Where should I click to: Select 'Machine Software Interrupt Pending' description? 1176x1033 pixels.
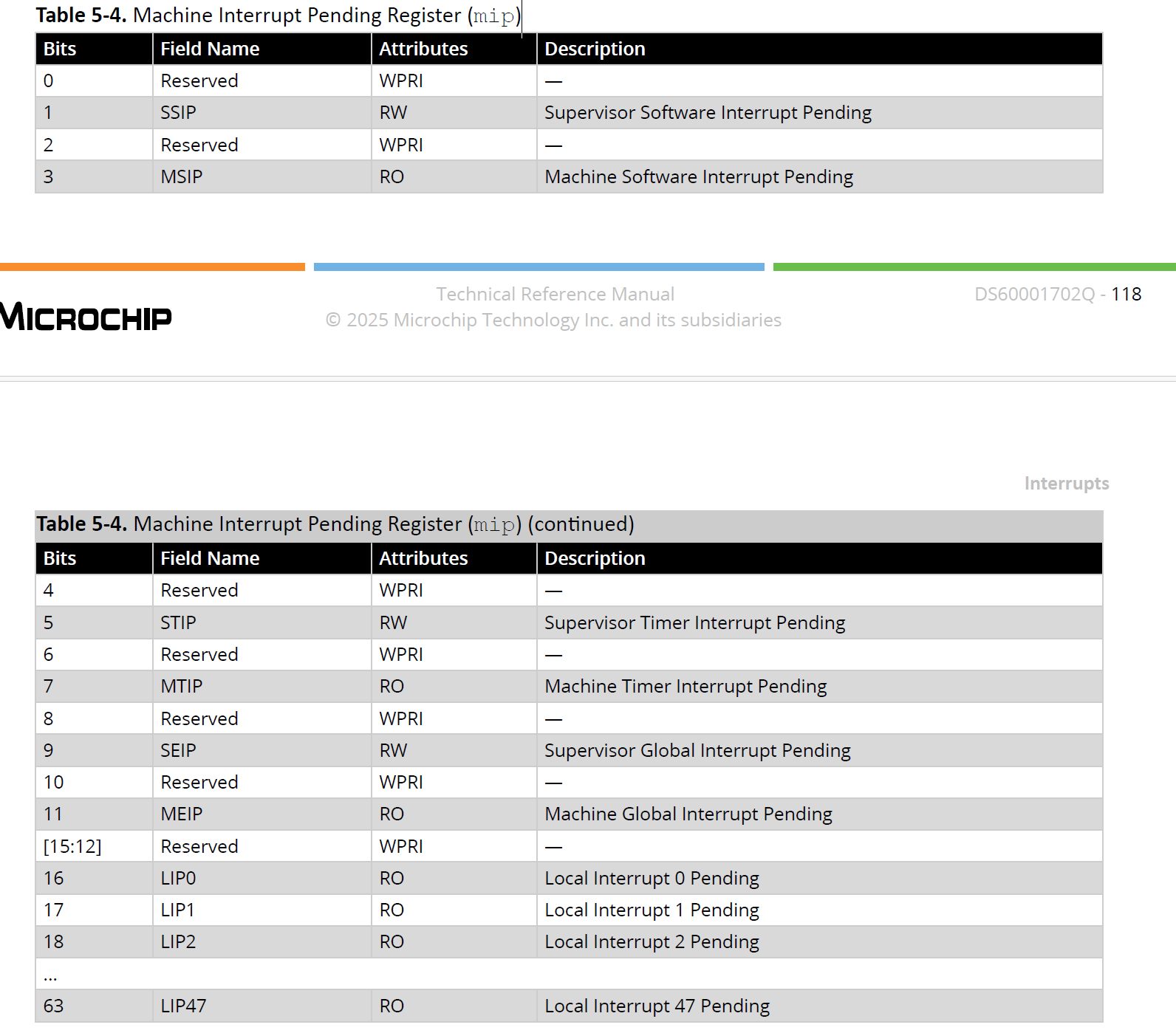[699, 177]
